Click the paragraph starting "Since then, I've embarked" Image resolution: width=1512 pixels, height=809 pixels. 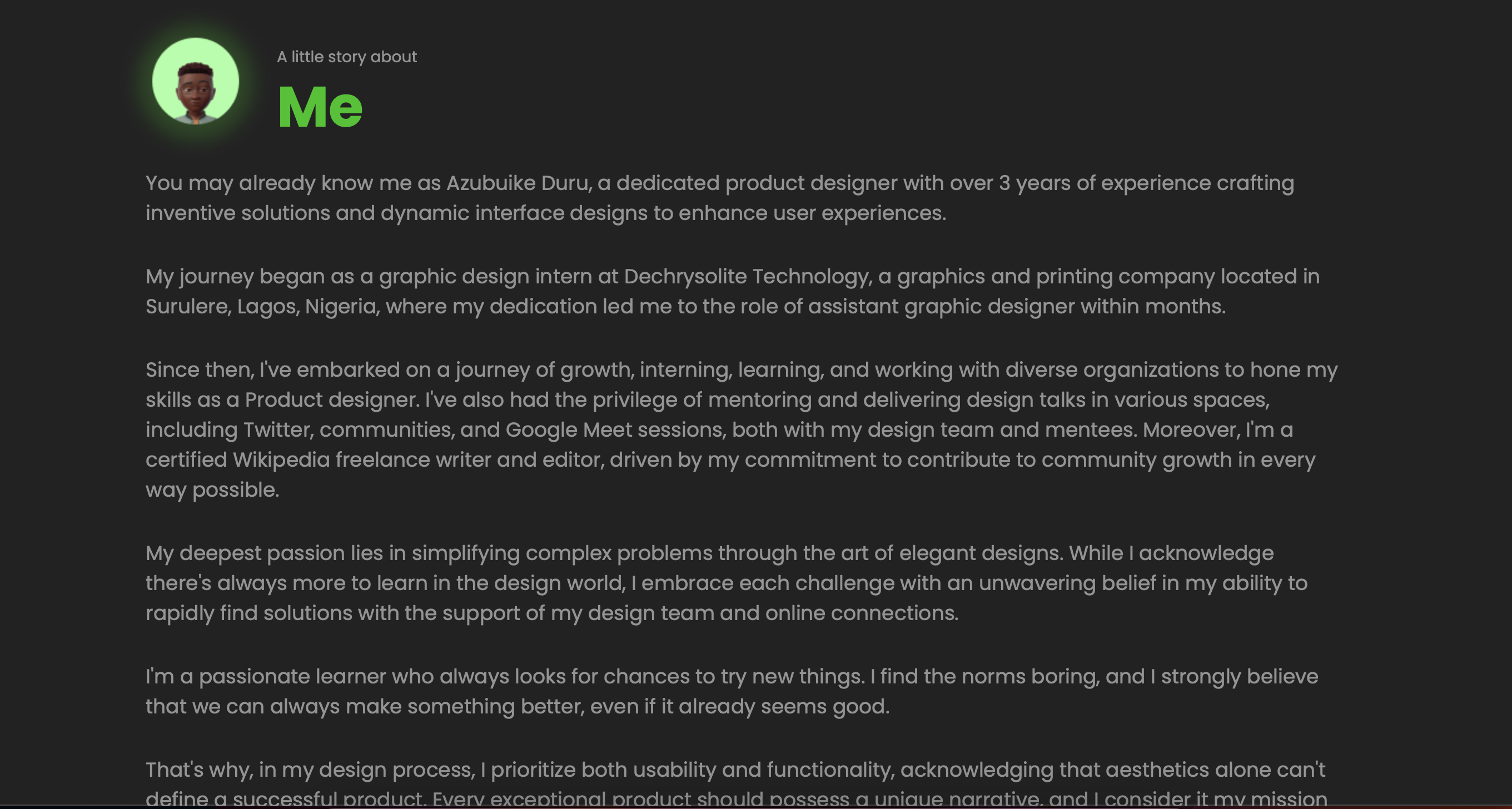click(742, 430)
